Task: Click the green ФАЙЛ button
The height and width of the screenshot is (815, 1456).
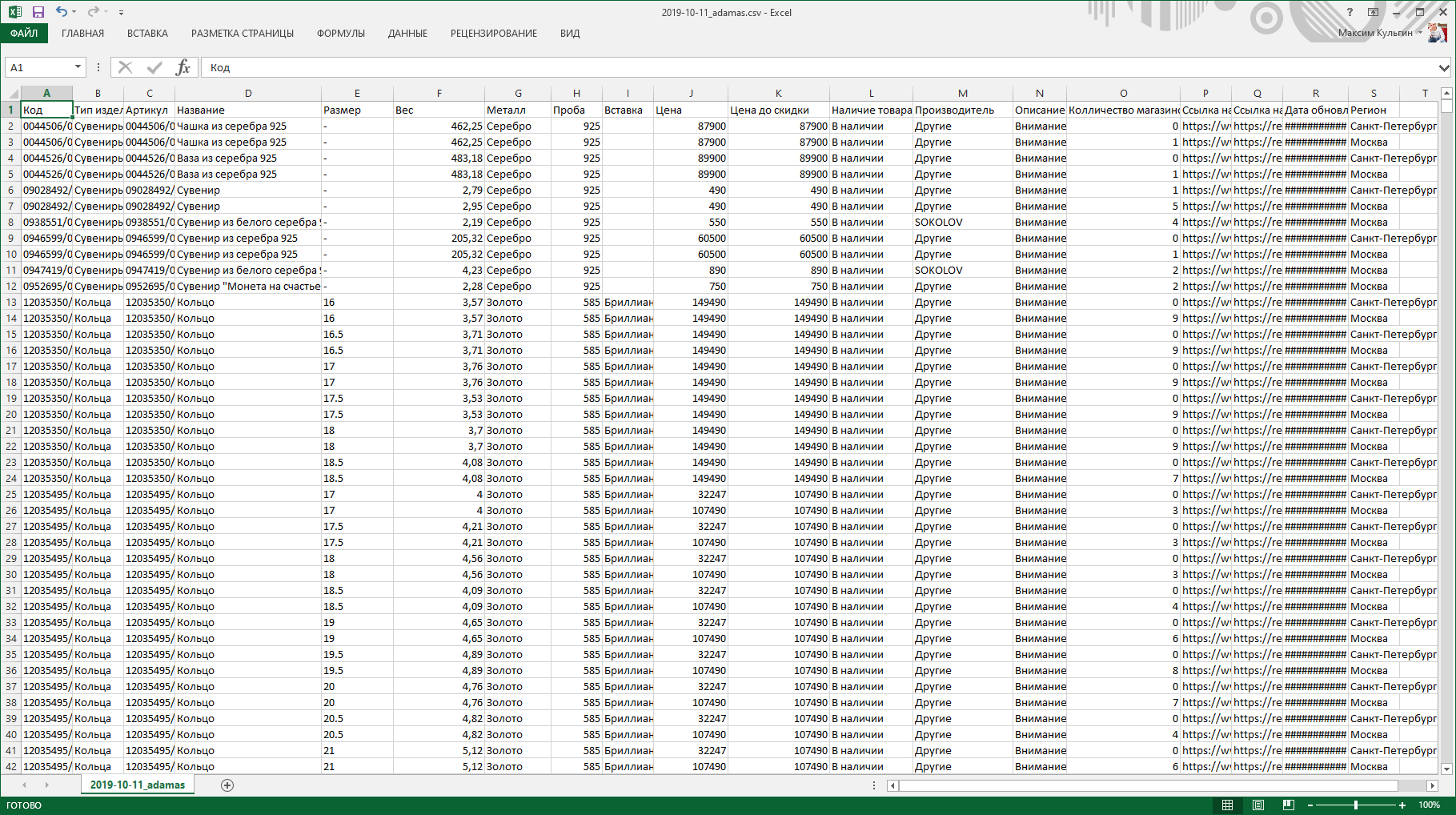Action: coord(24,34)
